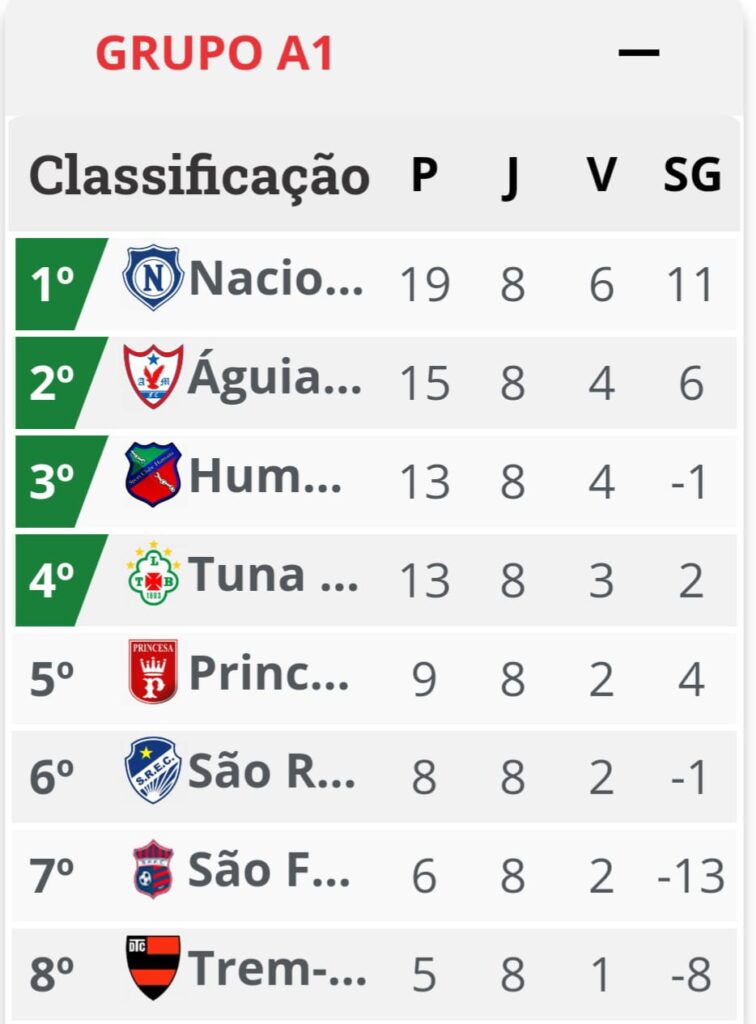Click the Classificação header label

click(x=200, y=176)
